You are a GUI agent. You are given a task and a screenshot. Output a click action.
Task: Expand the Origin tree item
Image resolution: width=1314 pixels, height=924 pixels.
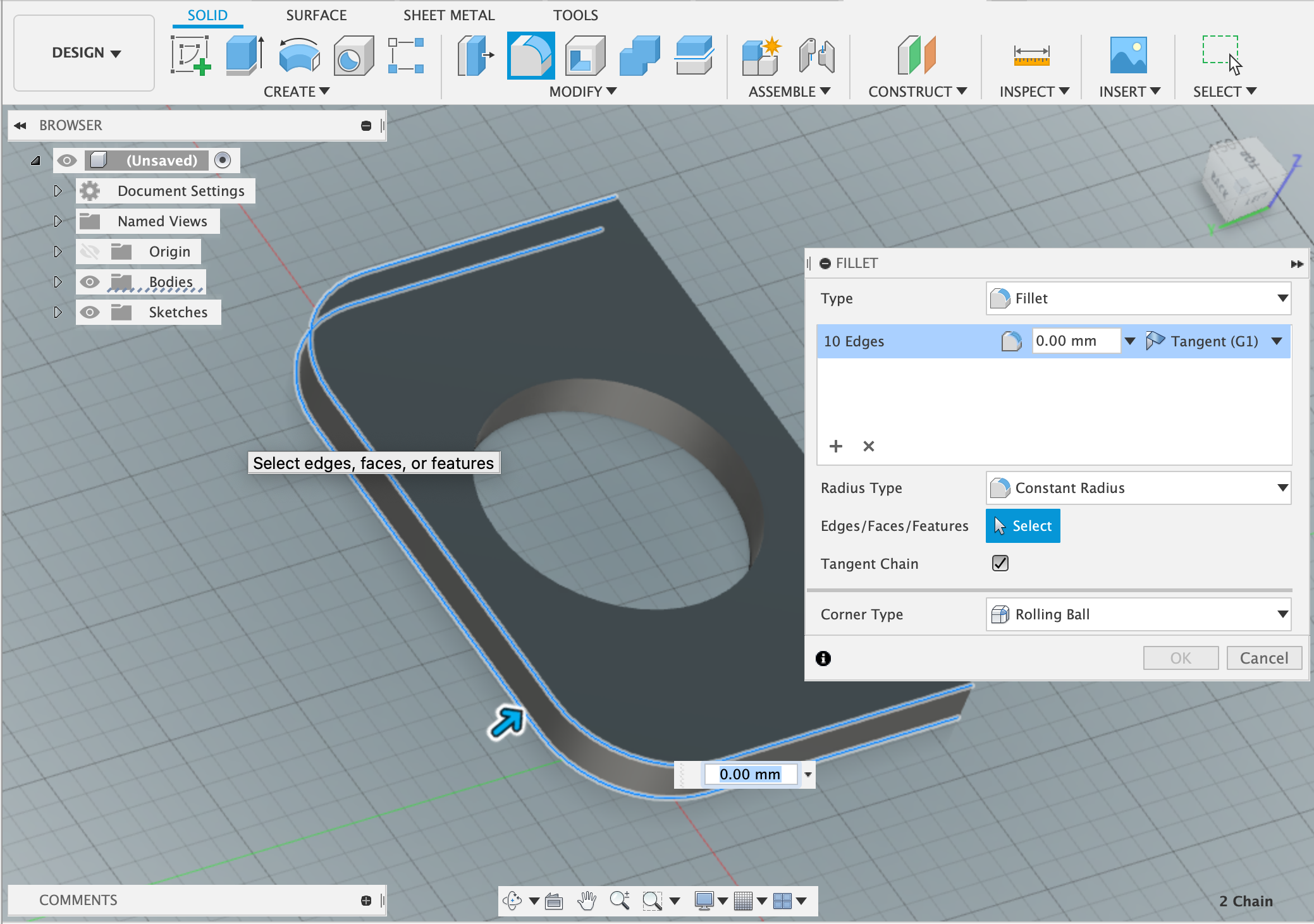click(57, 252)
